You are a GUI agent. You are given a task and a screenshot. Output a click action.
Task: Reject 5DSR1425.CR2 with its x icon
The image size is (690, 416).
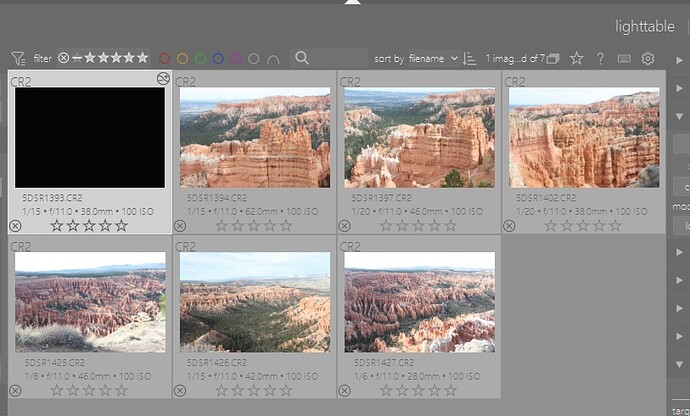tap(15, 390)
